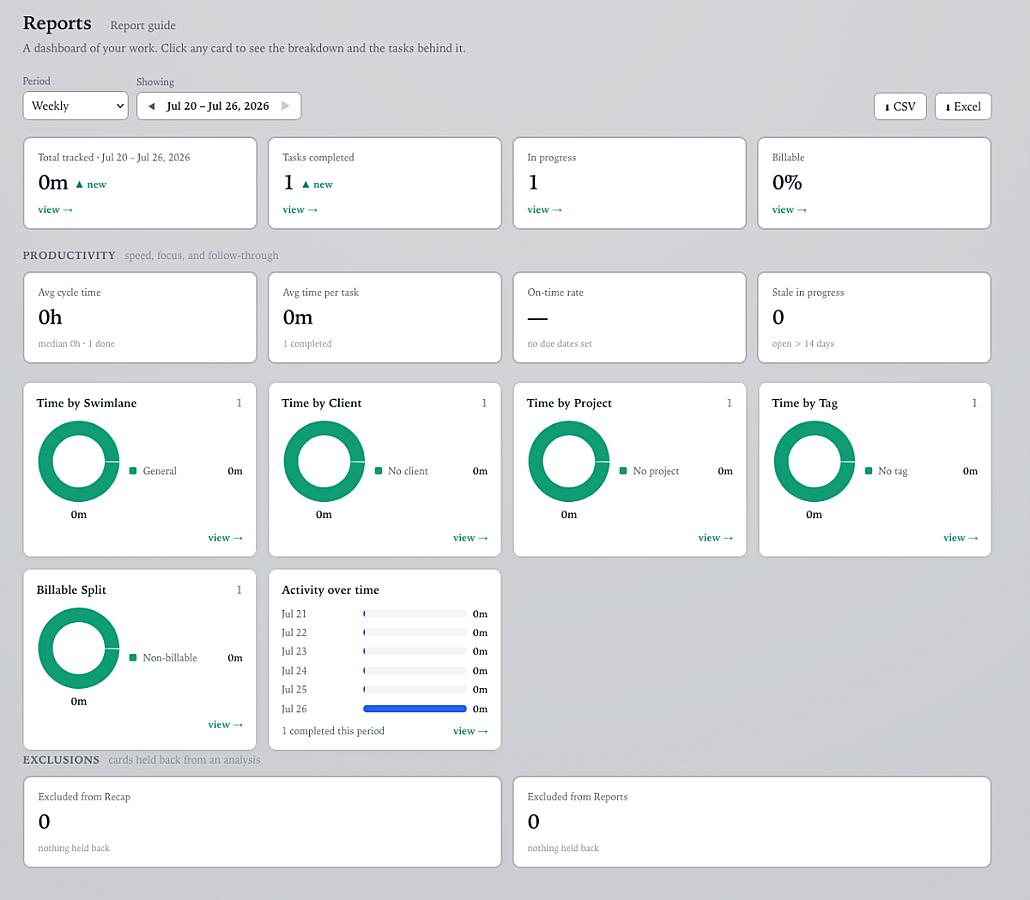
Task: View In progress tasks
Action: pyautogui.click(x=545, y=210)
